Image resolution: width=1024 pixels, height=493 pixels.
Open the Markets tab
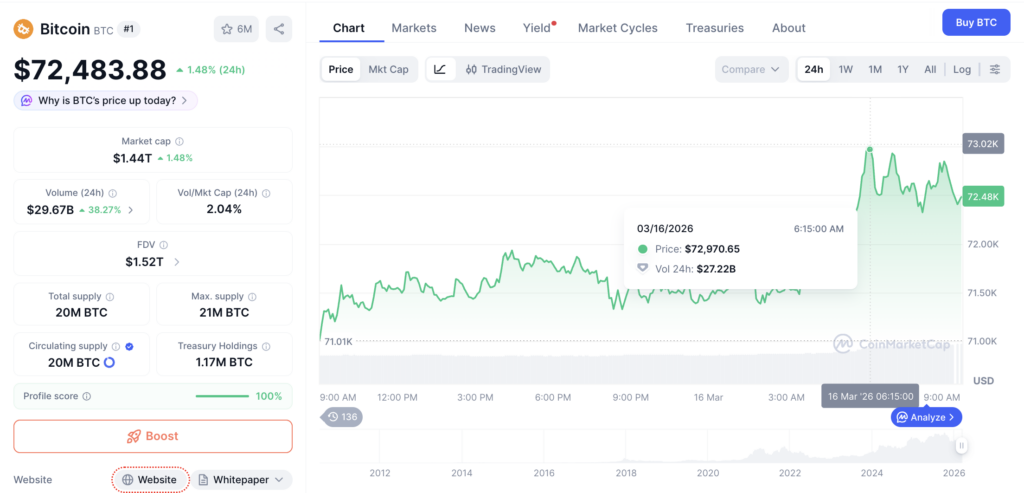tap(414, 28)
